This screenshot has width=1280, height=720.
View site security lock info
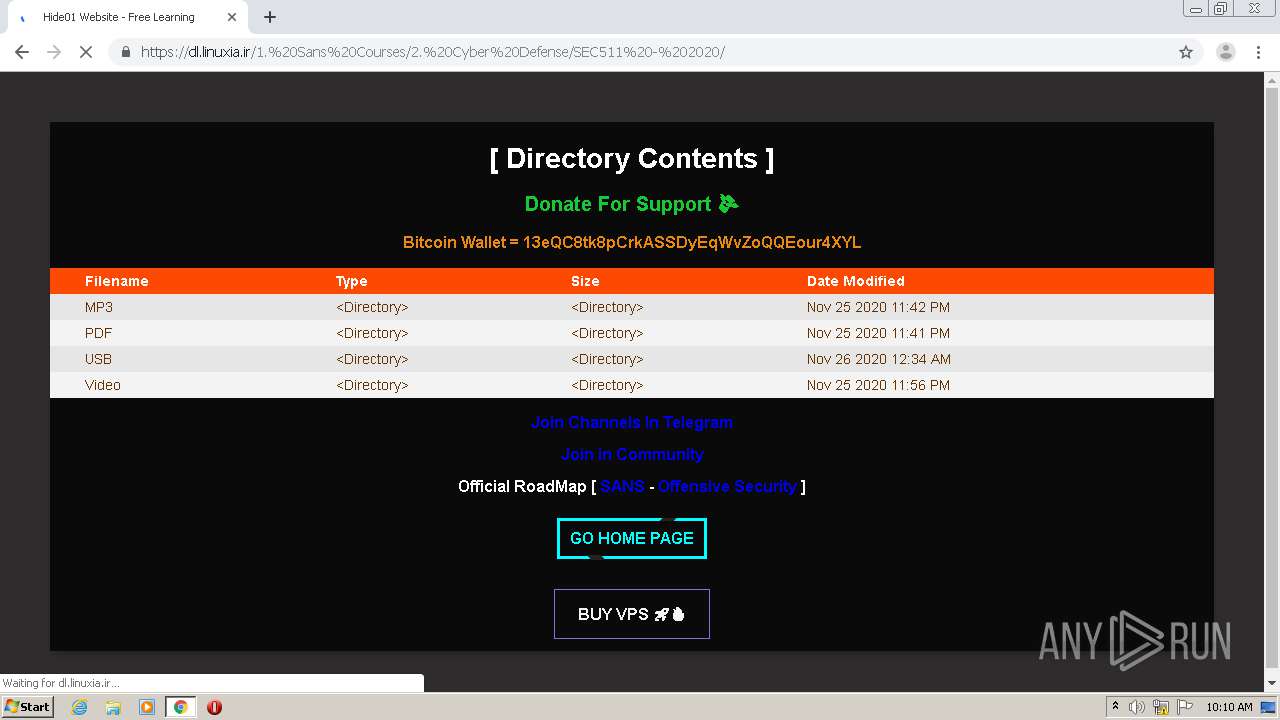point(126,52)
